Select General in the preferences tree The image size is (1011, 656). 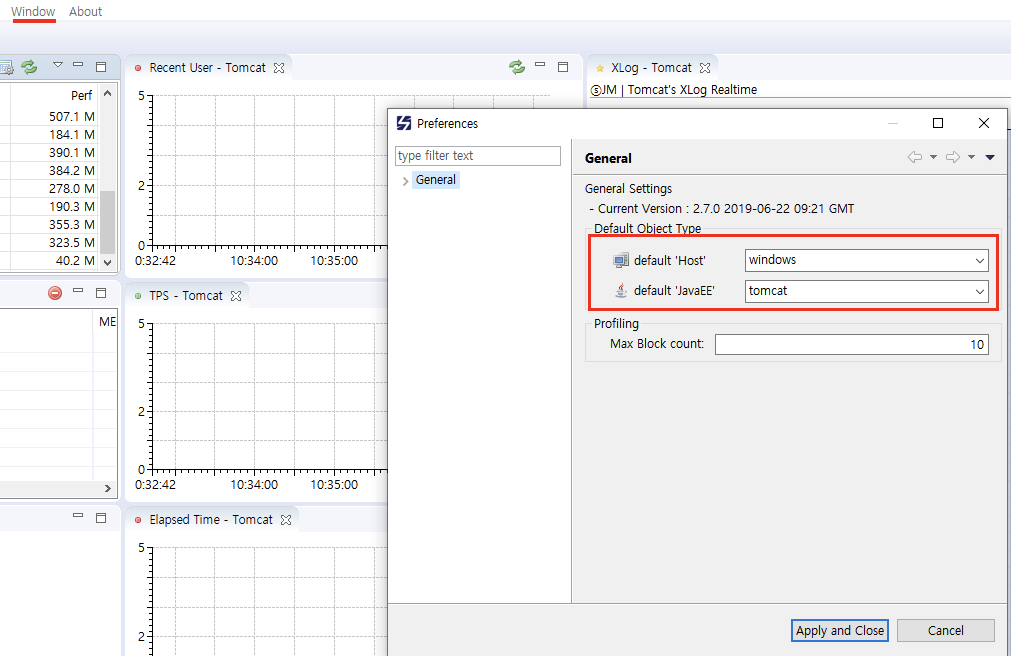[435, 180]
